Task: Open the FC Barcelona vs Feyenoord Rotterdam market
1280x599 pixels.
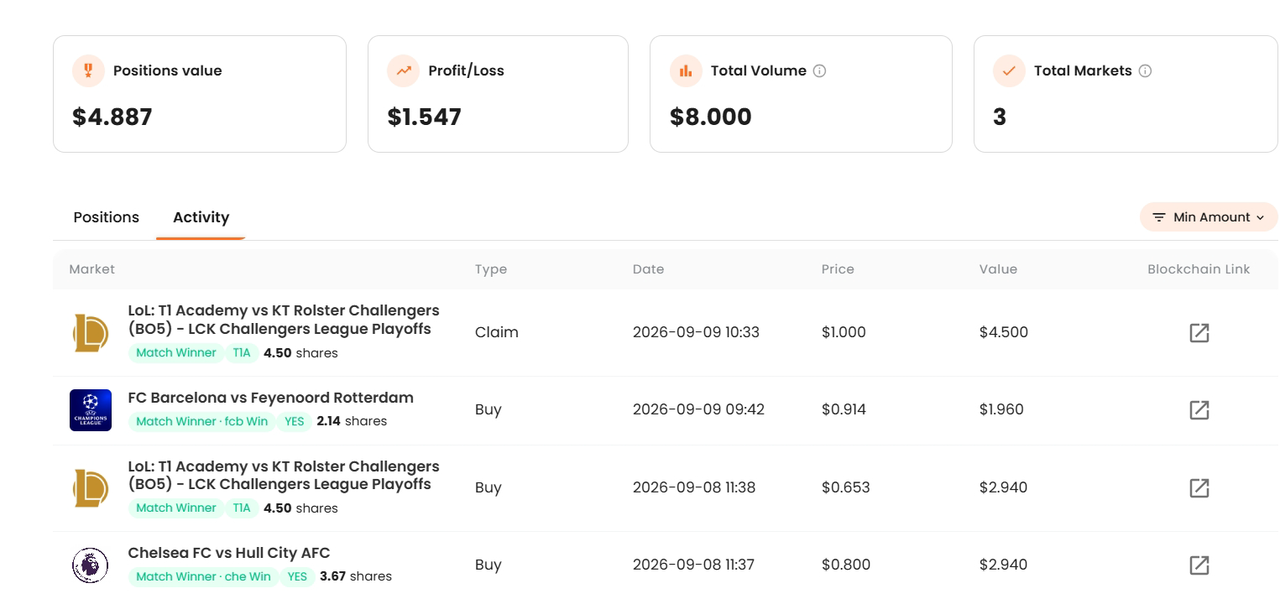Action: coord(271,397)
